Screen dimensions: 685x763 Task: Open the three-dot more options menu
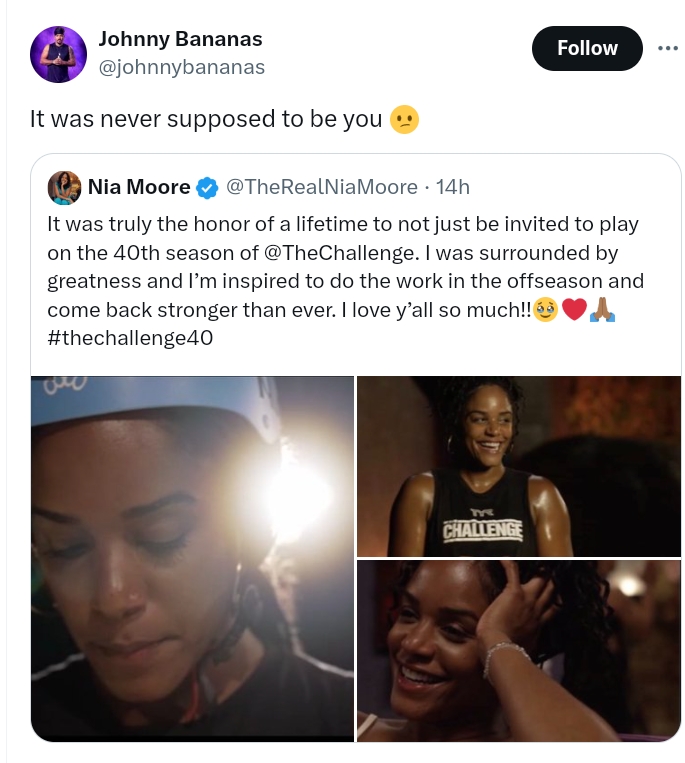point(667,48)
